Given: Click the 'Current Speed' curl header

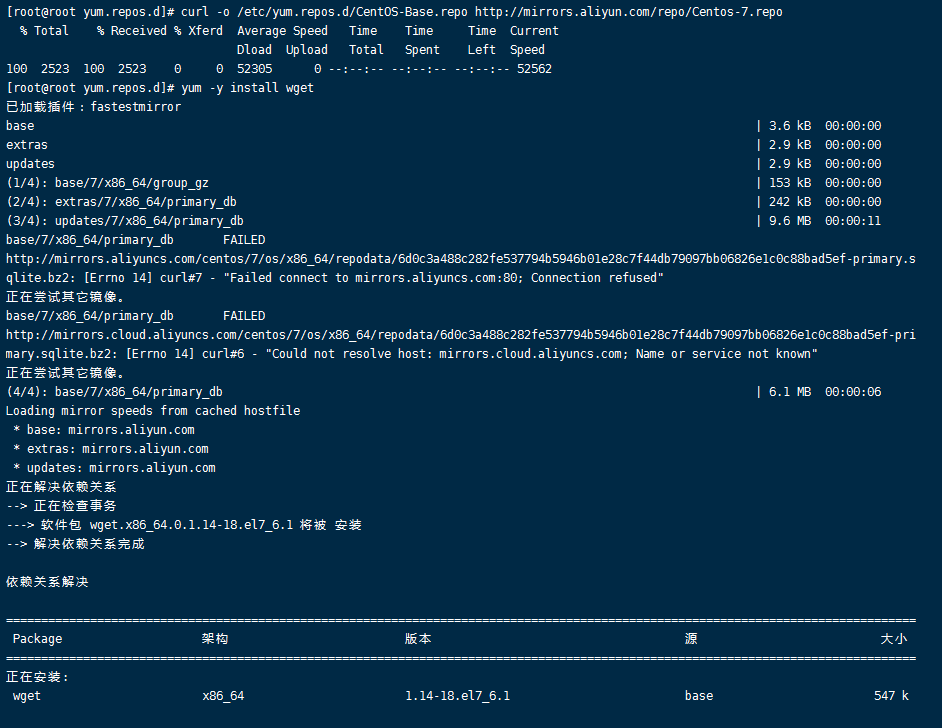Looking at the screenshot, I should pyautogui.click(x=534, y=40).
